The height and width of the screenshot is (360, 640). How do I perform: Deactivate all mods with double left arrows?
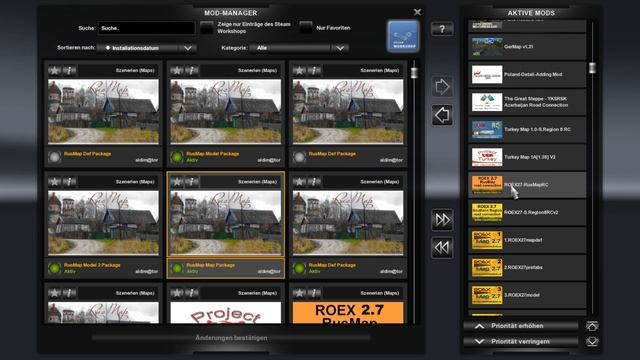[442, 248]
